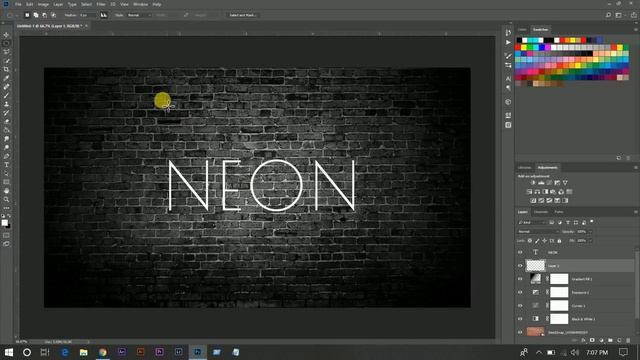This screenshot has height=360, width=640.
Task: Open the layer blend mode dropdown
Action: [x=538, y=231]
